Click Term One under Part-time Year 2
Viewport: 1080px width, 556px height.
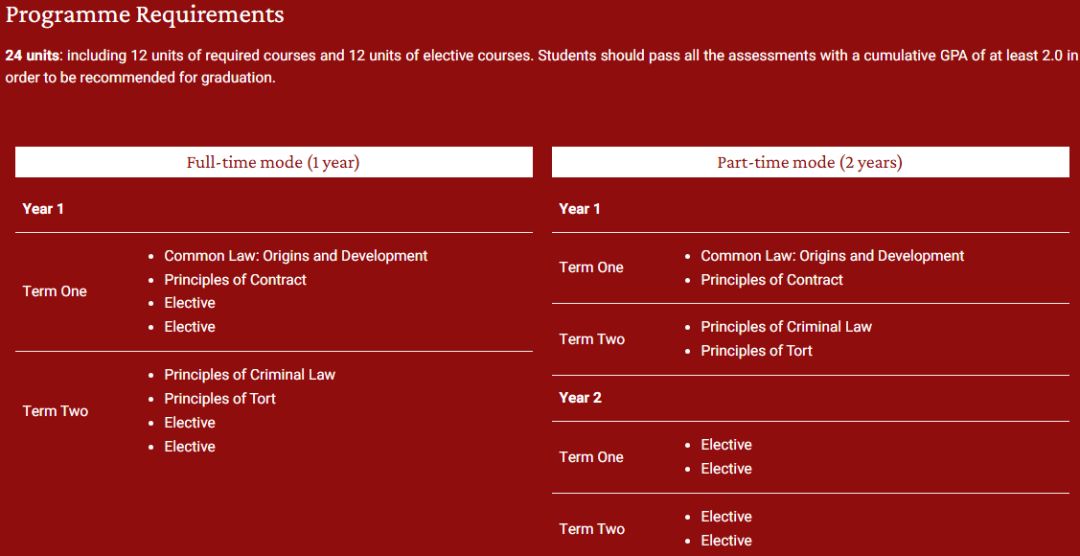click(591, 457)
